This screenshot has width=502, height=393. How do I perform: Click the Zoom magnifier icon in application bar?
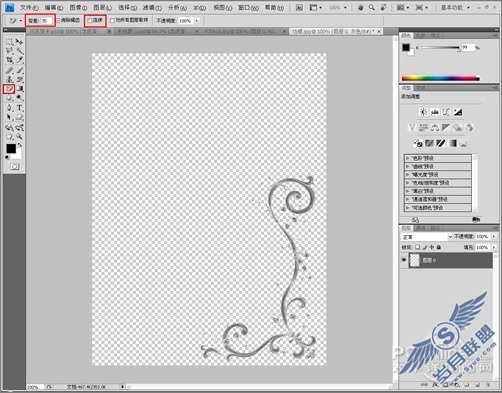click(372, 7)
